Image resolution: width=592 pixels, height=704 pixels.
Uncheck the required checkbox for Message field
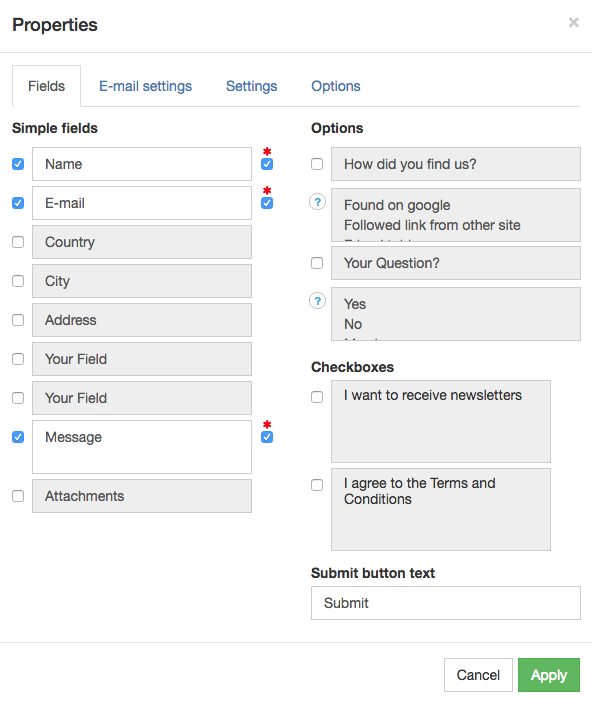[x=267, y=437]
